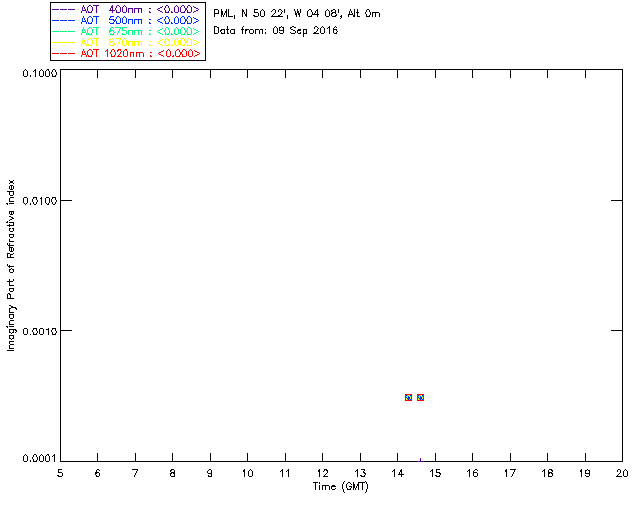This screenshot has width=640, height=512.
Task: Click the x-axis label 14
Action: pos(398,473)
